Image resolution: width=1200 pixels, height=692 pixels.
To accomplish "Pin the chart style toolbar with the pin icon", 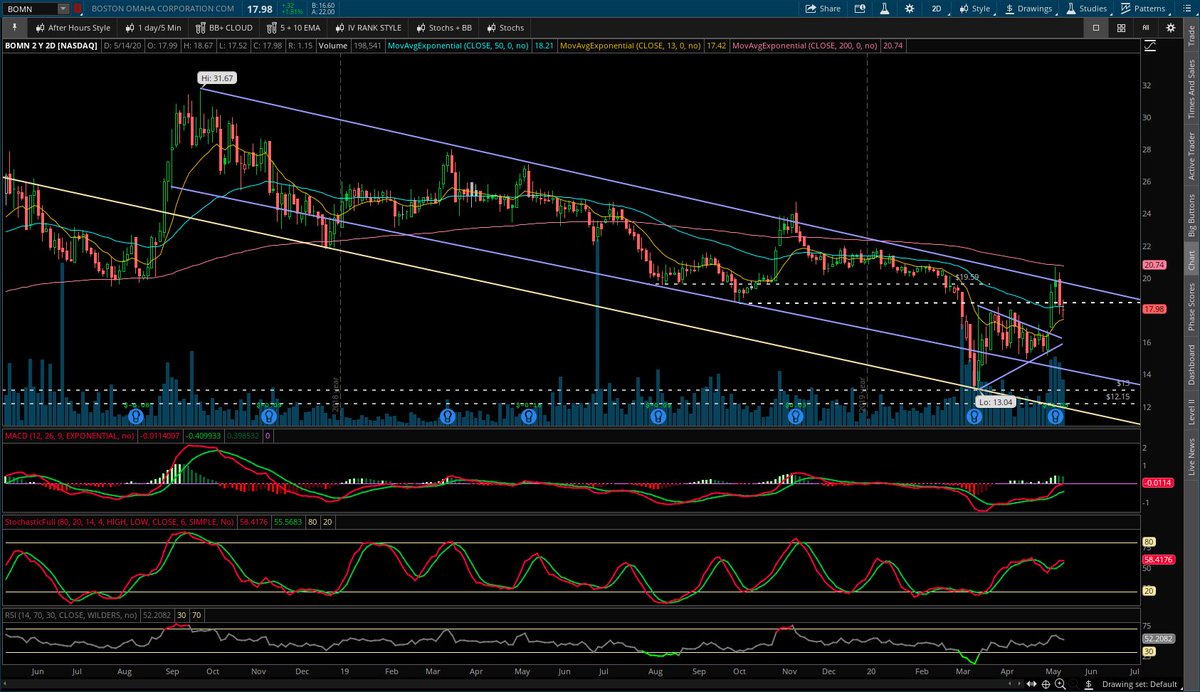I will 14,27.
